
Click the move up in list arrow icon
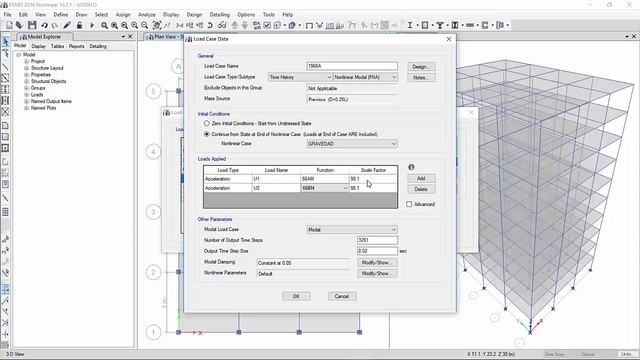click(235, 25)
